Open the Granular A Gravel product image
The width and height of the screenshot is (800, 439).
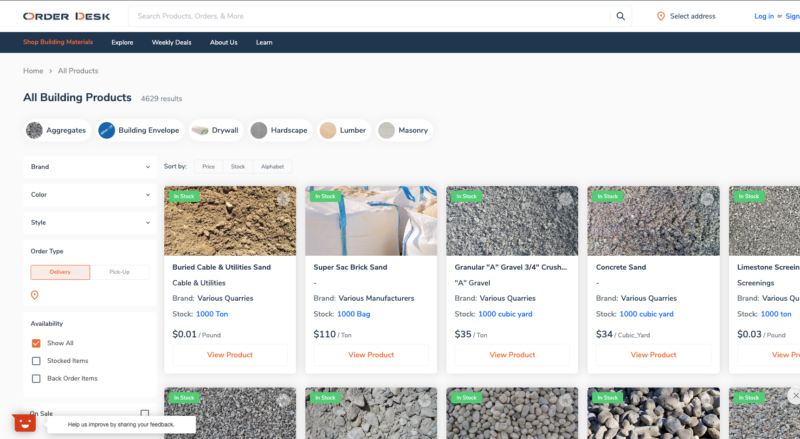point(512,221)
